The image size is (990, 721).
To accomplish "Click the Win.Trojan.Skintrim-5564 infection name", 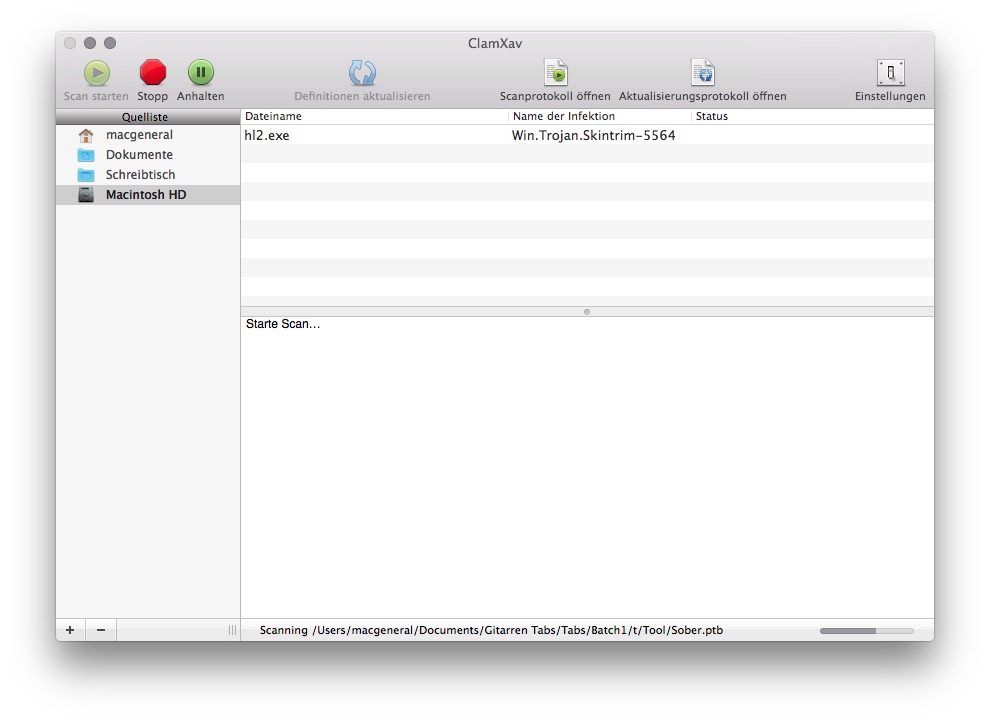I will (593, 136).
